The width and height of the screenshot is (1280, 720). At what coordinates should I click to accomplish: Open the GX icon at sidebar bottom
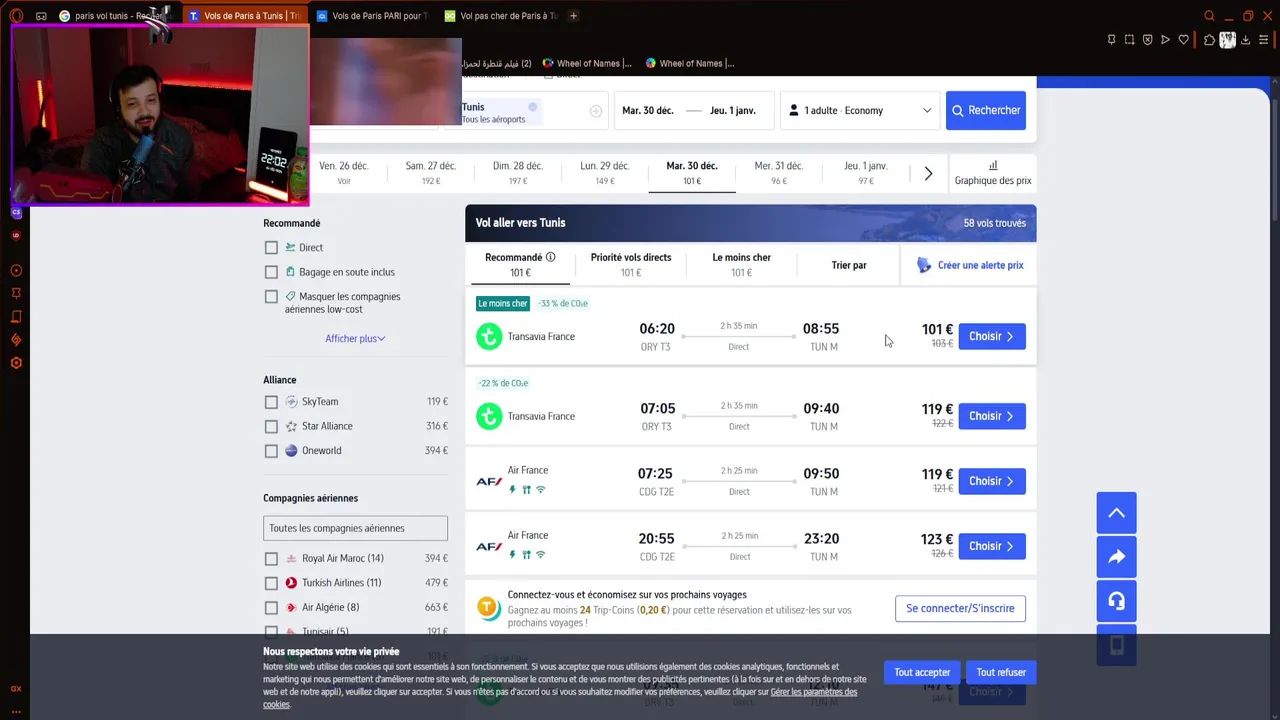tap(16, 688)
